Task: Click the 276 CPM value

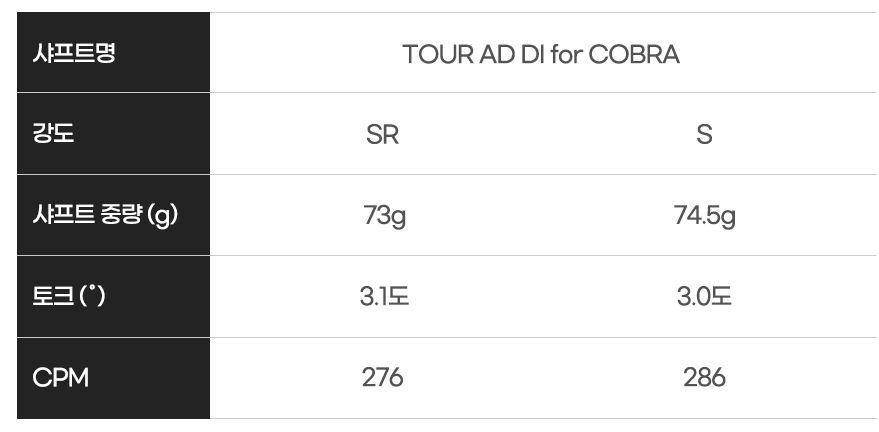Action: pyautogui.click(x=382, y=378)
